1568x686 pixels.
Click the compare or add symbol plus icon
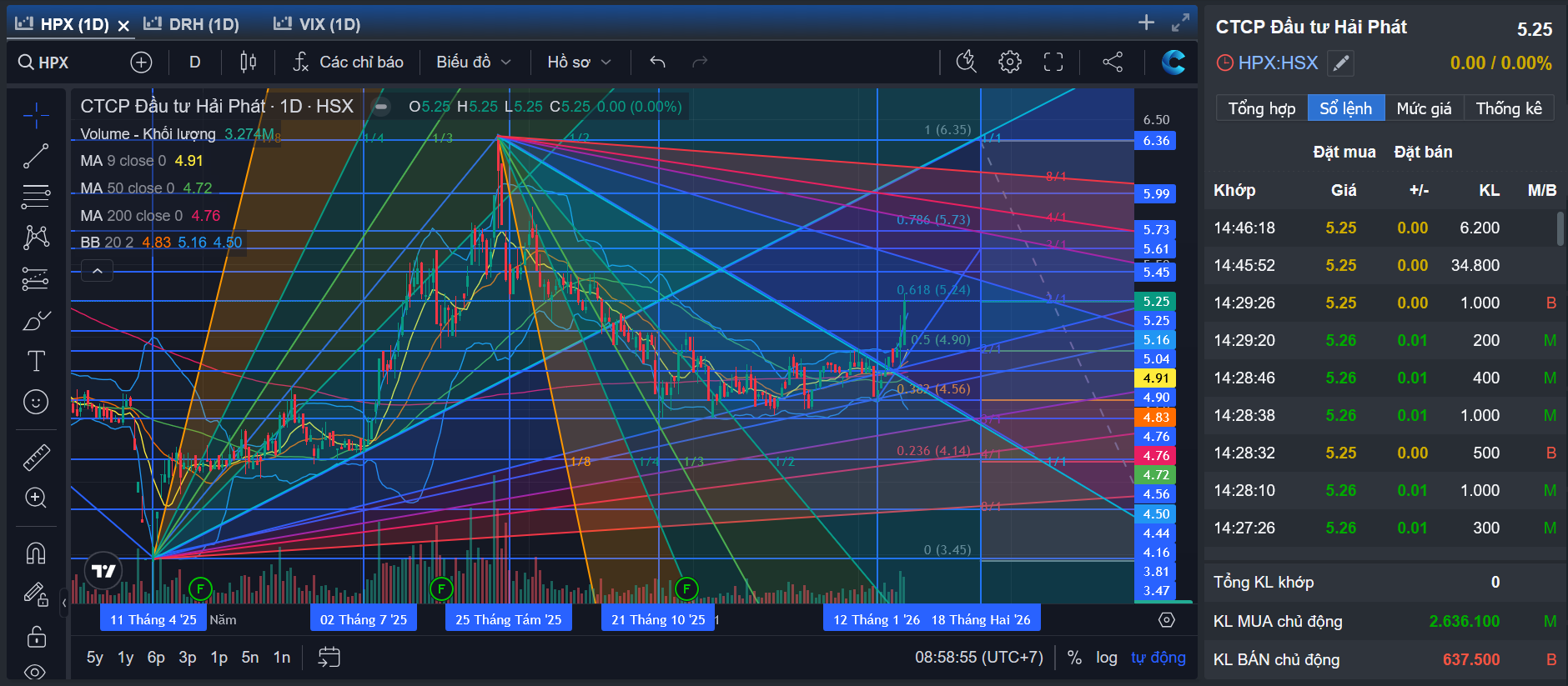point(141,63)
